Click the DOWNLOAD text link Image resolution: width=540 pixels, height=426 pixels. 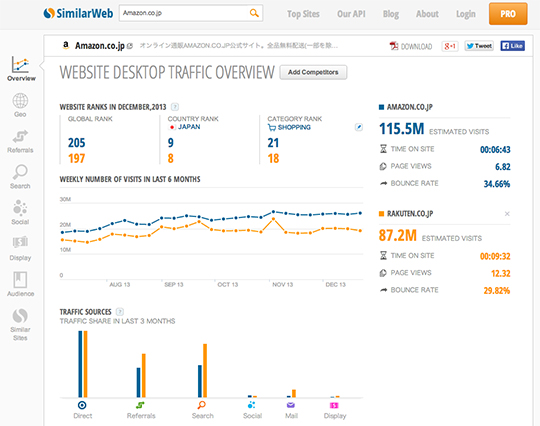click(x=416, y=46)
